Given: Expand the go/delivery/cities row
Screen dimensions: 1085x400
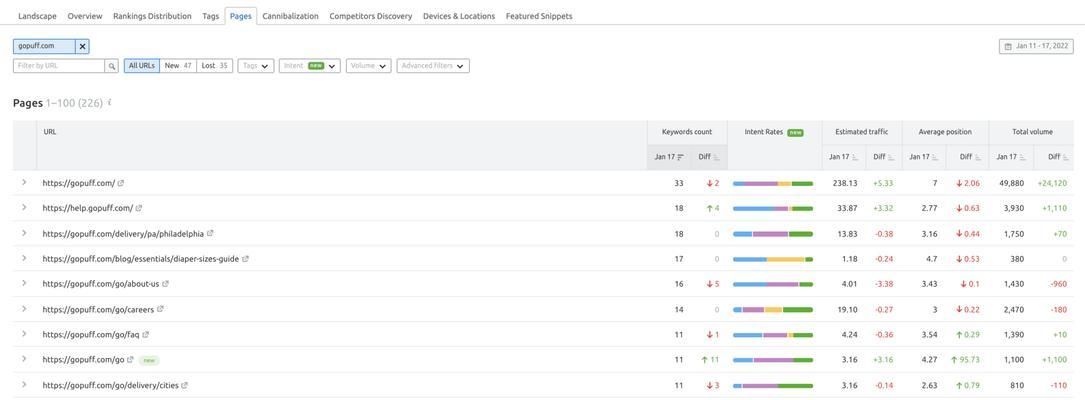Looking at the screenshot, I should [x=24, y=384].
